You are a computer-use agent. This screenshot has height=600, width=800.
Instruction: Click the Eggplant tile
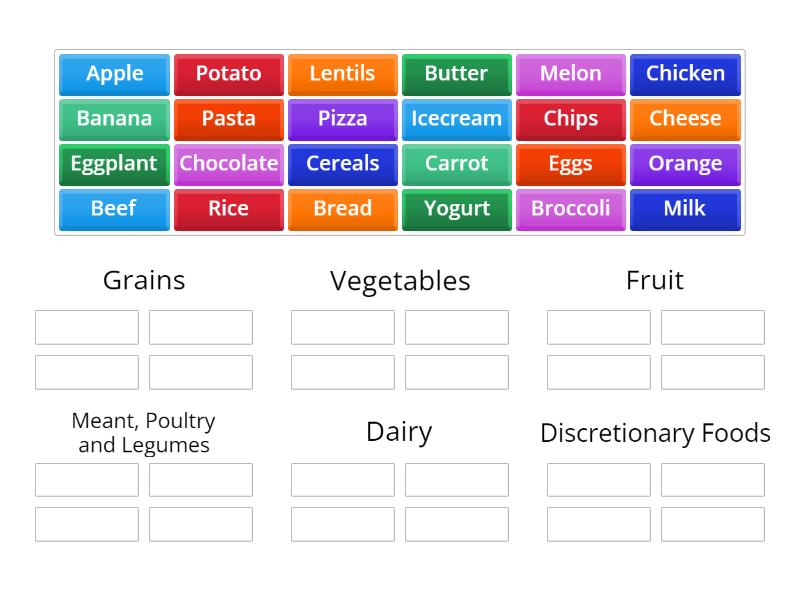(113, 164)
